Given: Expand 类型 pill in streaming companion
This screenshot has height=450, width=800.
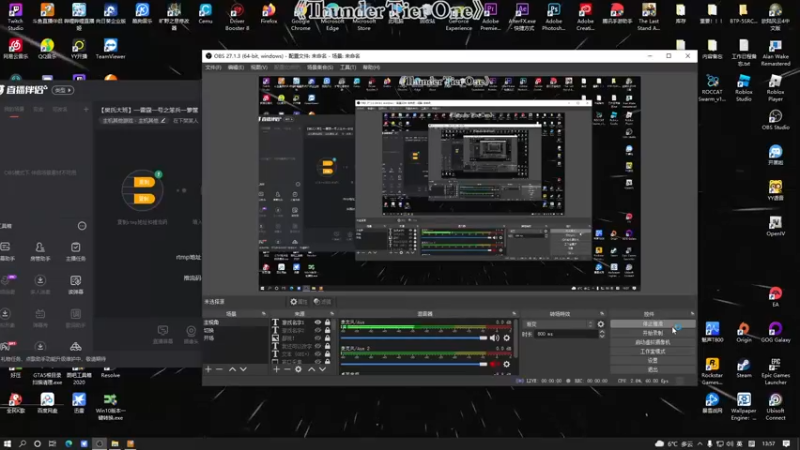Looking at the screenshot, I should pos(63,90).
